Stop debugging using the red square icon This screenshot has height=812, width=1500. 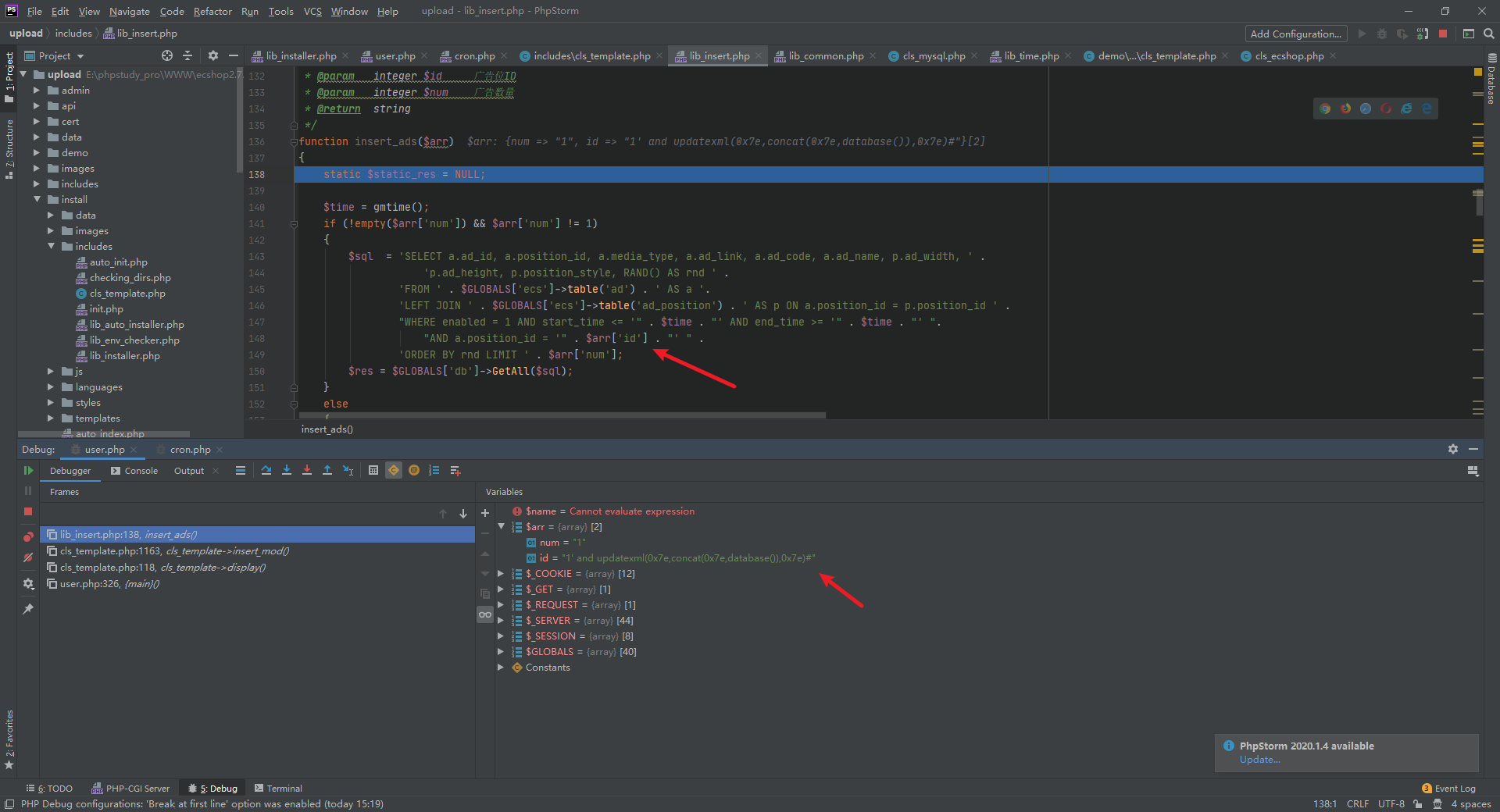(x=28, y=511)
